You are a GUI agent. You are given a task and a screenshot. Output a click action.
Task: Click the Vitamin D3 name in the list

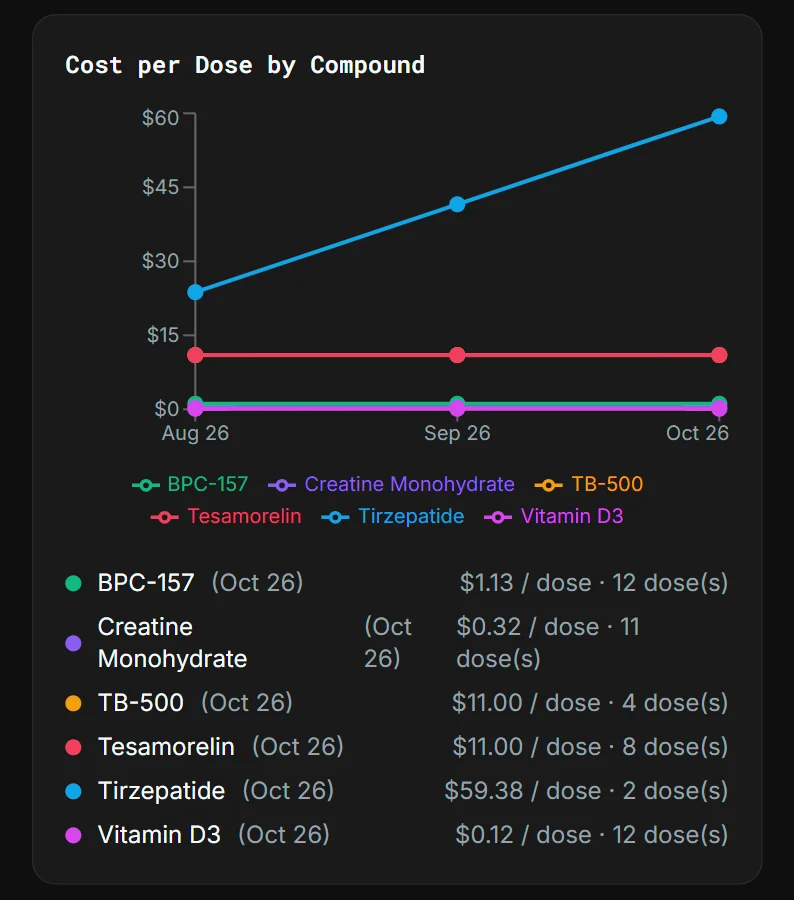pyautogui.click(x=159, y=835)
